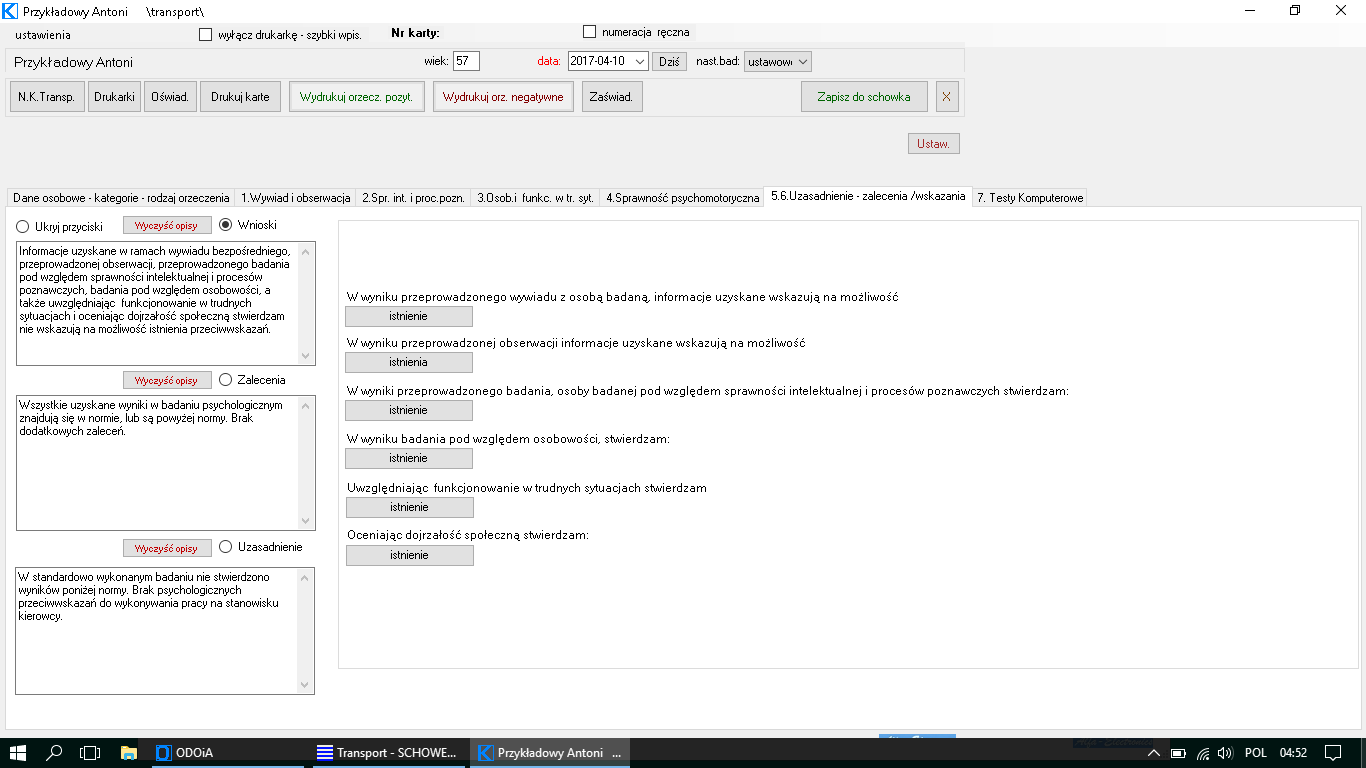Open the notification center icon

[1332, 752]
